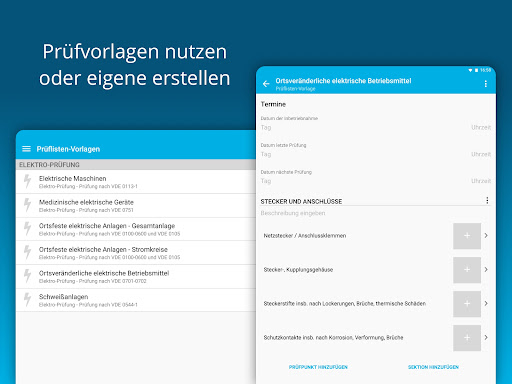Expand the Netzstecker / Anschlussklemmen chevron
The image size is (512, 384).
click(x=486, y=236)
